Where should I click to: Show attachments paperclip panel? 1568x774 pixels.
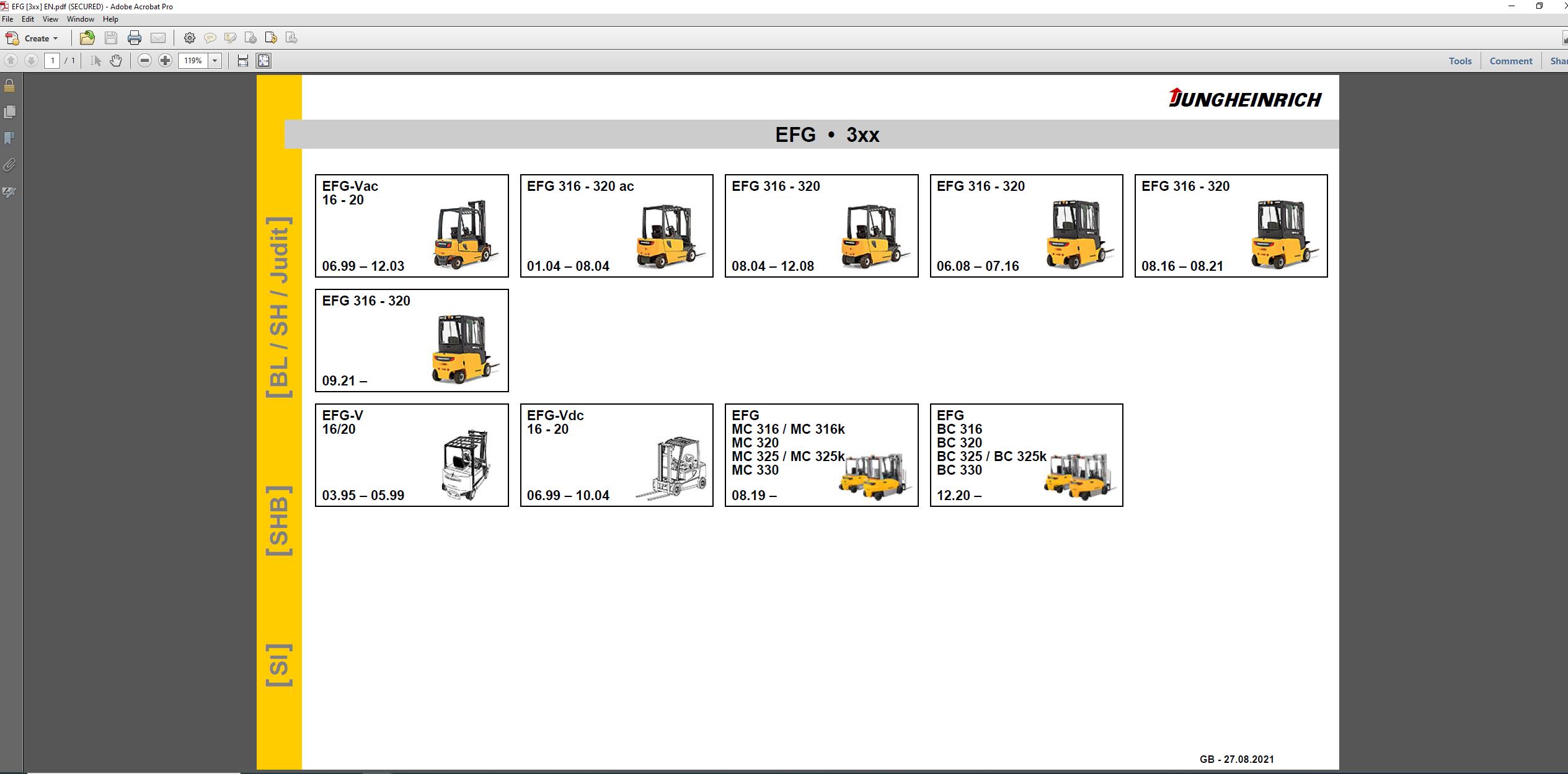[x=9, y=165]
